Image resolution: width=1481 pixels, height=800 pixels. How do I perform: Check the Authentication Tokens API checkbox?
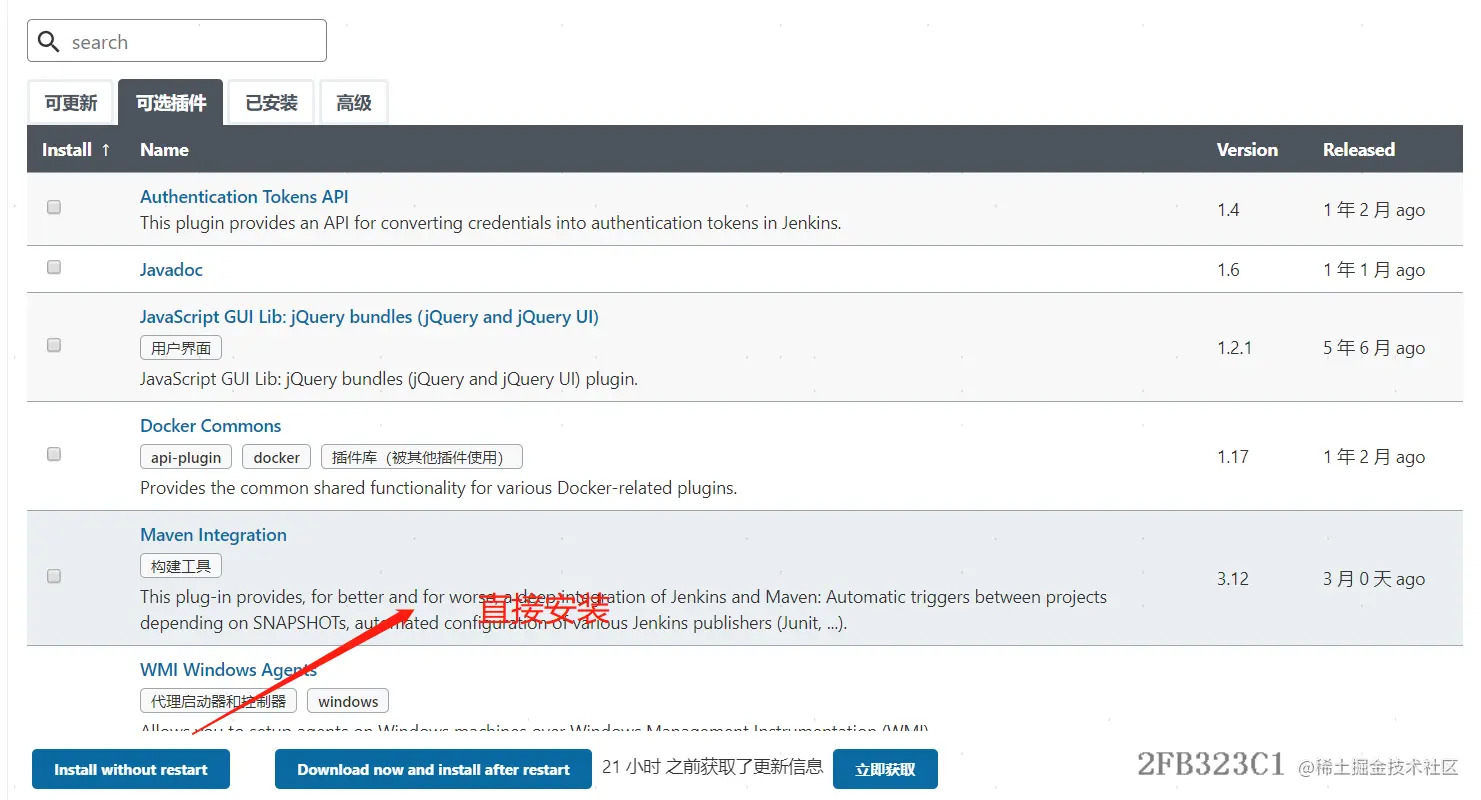point(54,207)
